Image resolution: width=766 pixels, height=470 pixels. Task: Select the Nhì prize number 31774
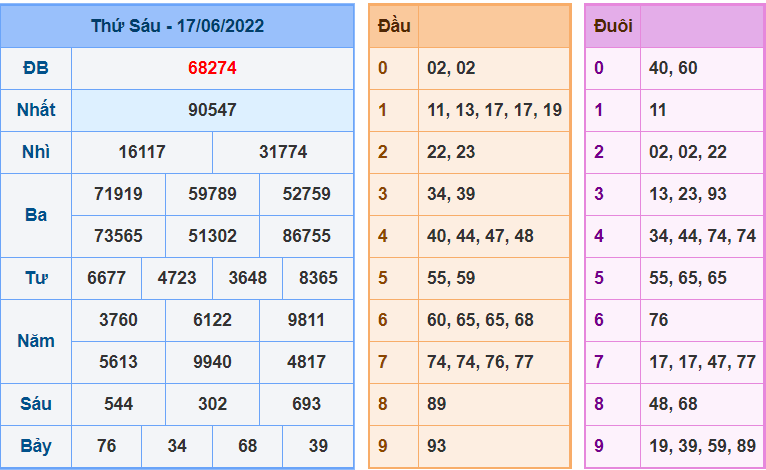point(283,152)
